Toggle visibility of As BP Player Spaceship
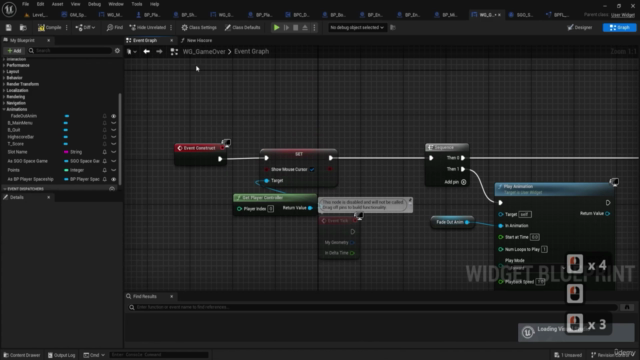This screenshot has height=360, width=640. pos(113,179)
